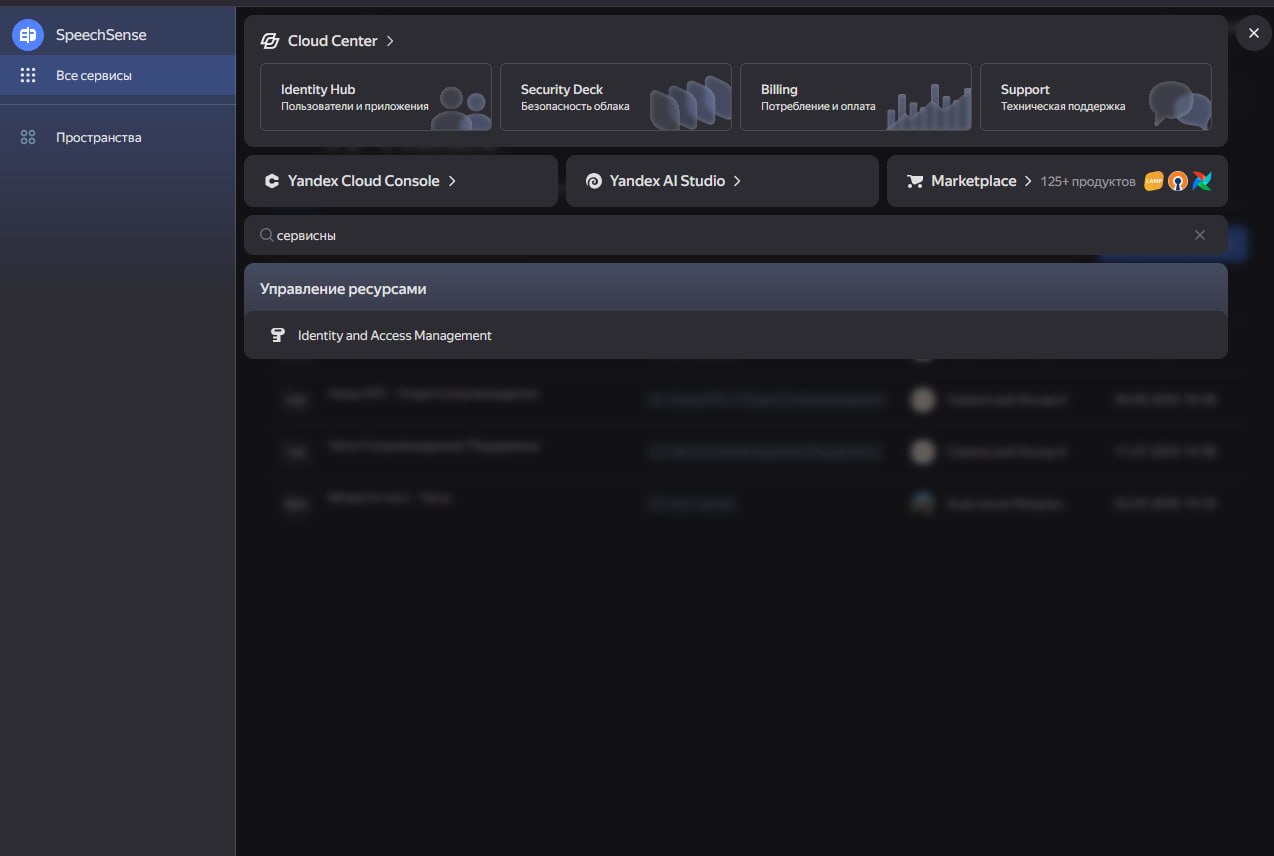Click the chevron next to Yandex AI Studio
This screenshot has width=1274, height=856.
pyautogui.click(x=737, y=181)
